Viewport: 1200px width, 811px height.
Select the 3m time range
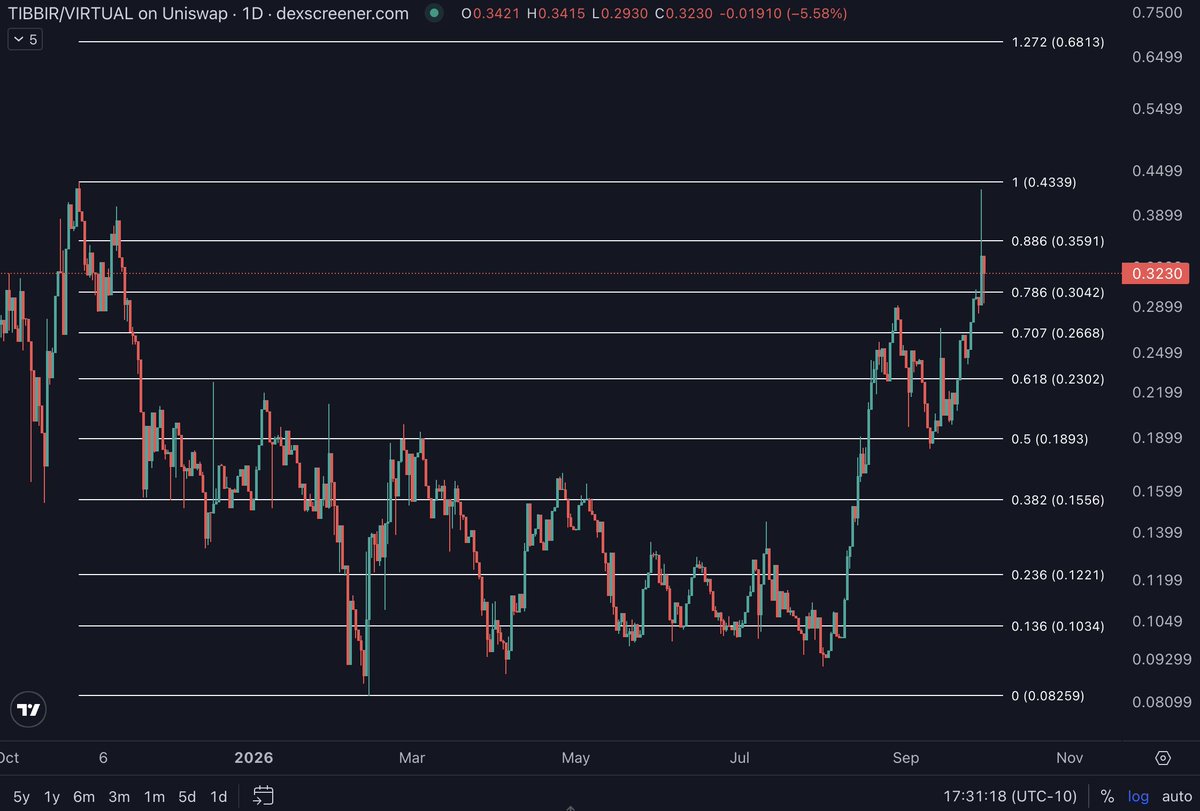pyautogui.click(x=119, y=797)
